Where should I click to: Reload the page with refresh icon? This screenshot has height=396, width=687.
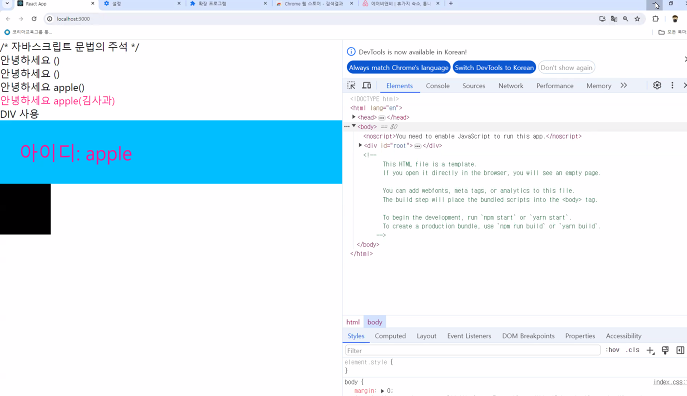(x=34, y=19)
